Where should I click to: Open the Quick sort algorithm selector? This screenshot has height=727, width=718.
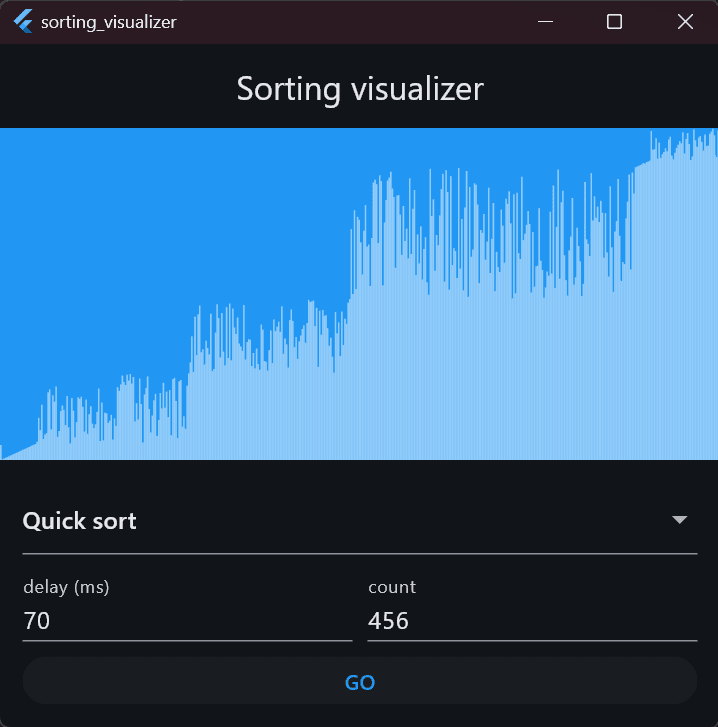[300, 521]
